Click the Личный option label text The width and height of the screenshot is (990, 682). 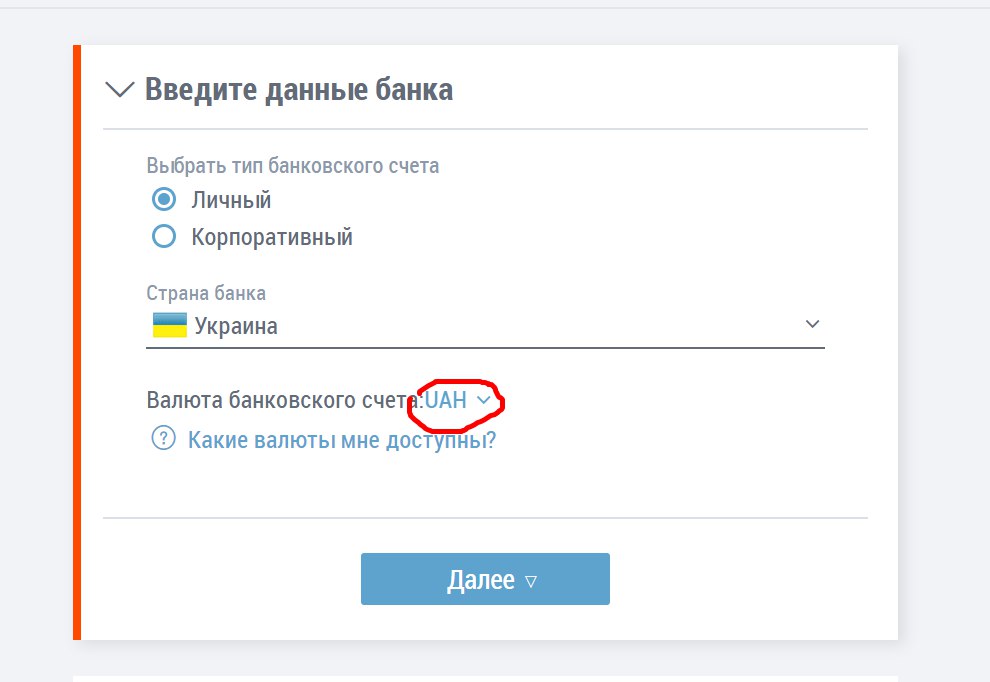[x=231, y=200]
